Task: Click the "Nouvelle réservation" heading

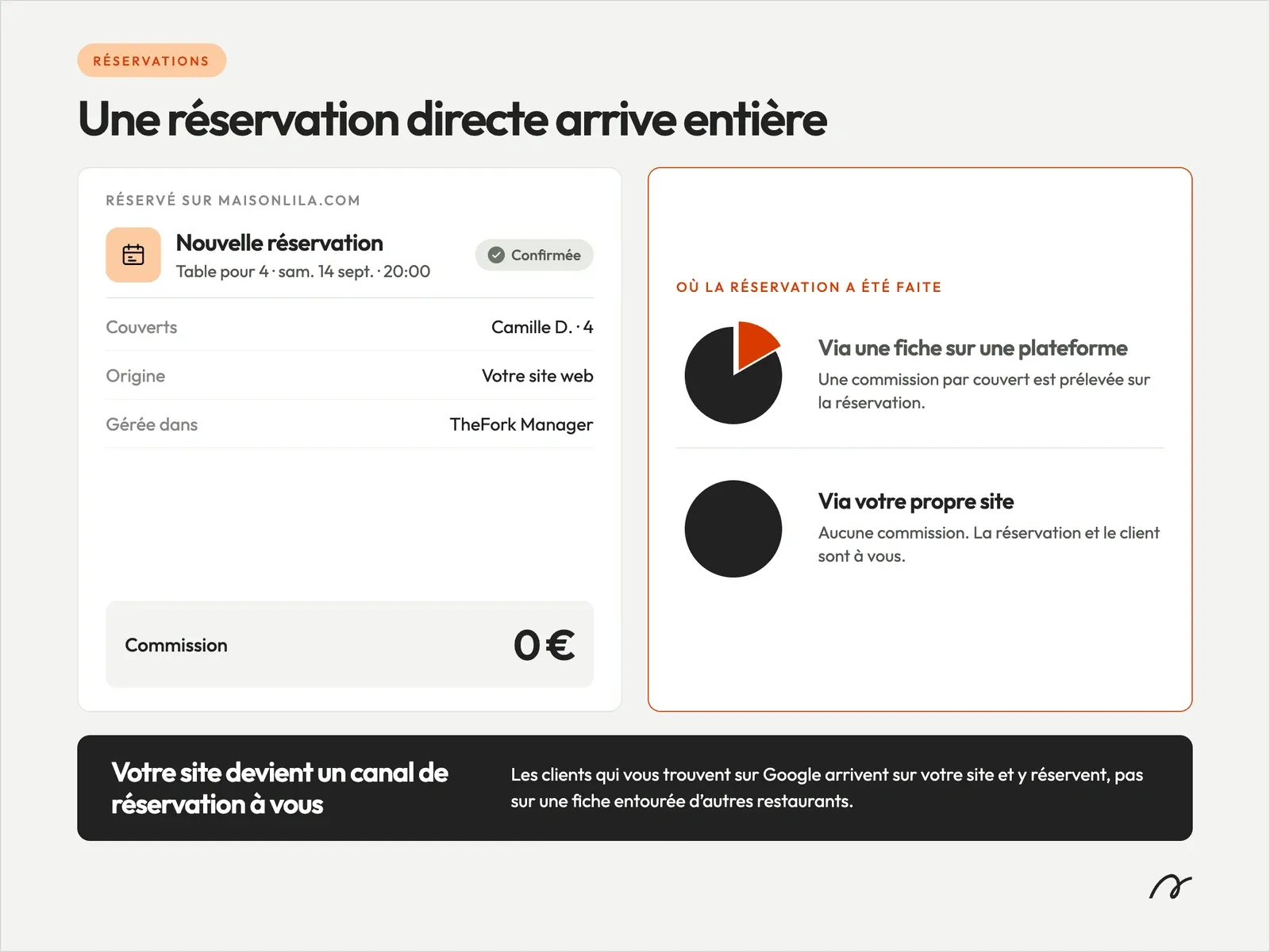Action: point(279,243)
